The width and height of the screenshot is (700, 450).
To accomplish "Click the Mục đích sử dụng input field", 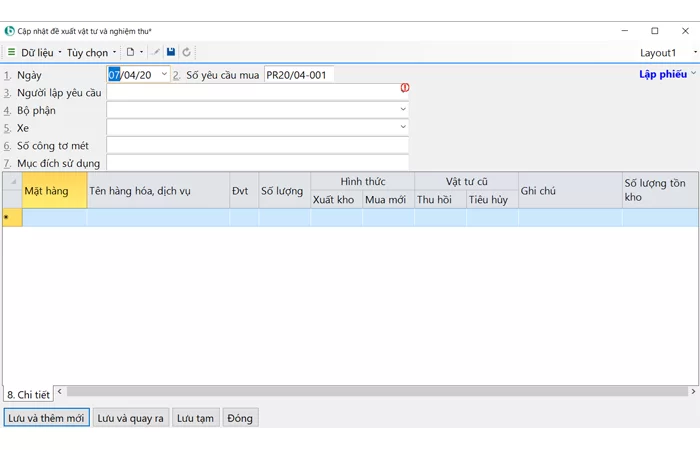I will coord(257,163).
